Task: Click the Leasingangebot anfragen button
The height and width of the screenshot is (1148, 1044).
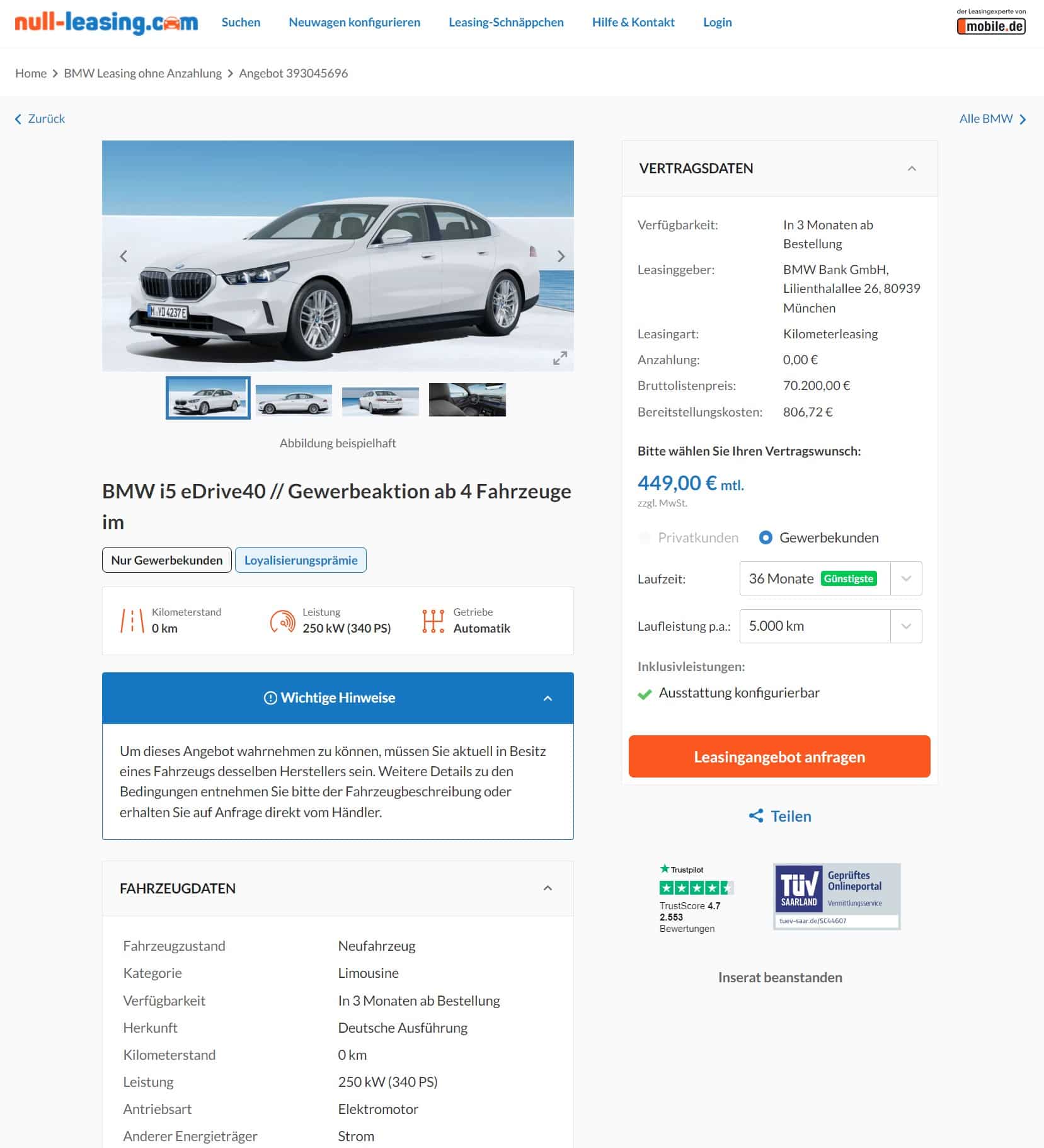Action: pos(779,756)
